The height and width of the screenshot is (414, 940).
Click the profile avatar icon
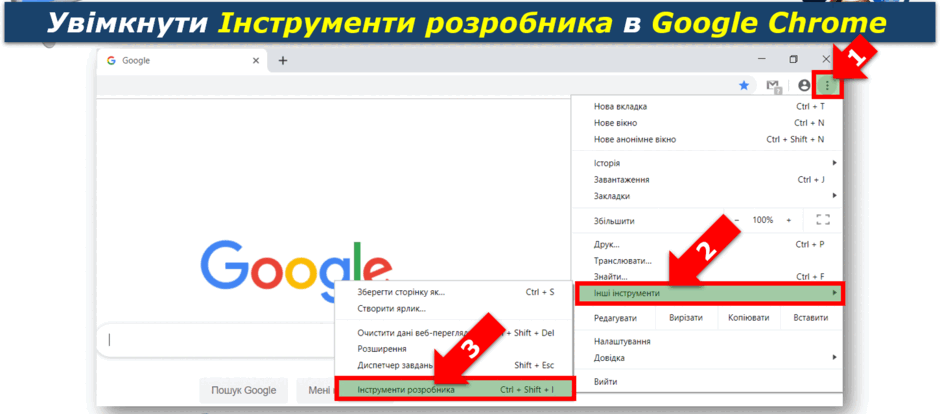pyautogui.click(x=805, y=86)
